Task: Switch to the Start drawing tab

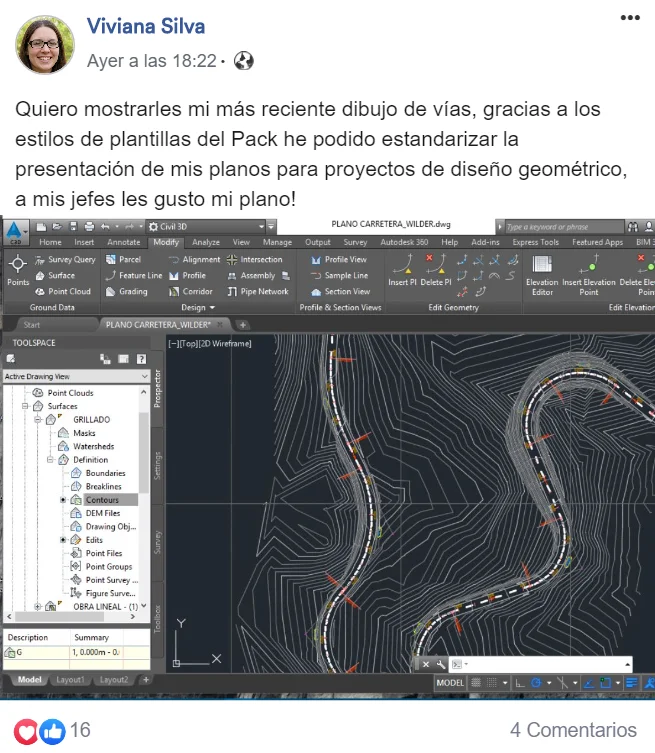Action: point(32,325)
